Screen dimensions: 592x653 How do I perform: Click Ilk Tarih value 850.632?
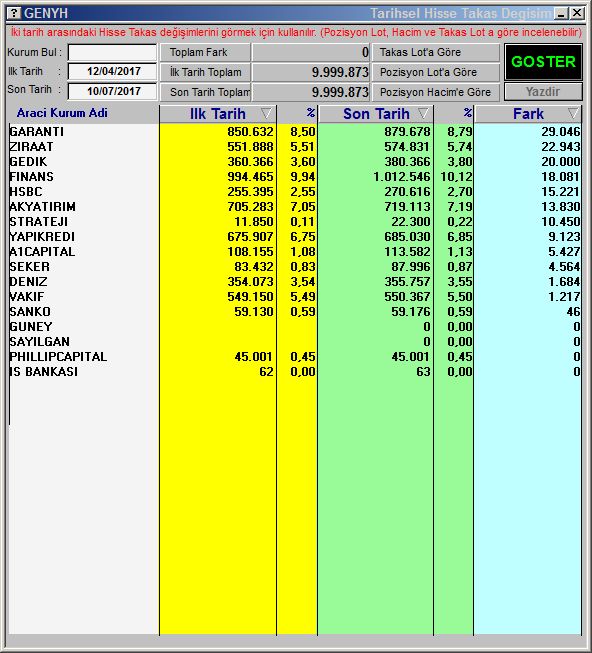click(250, 132)
